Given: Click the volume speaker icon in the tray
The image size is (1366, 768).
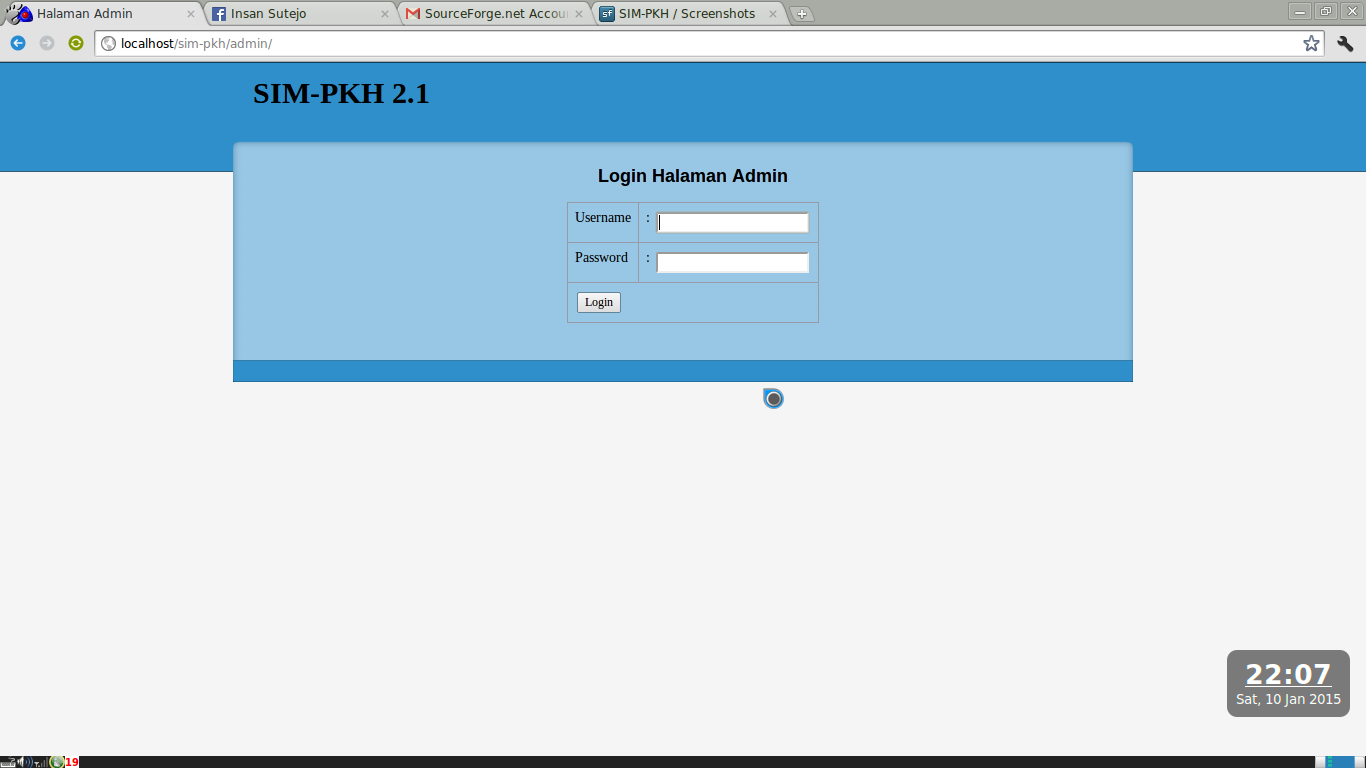Looking at the screenshot, I should click(x=20, y=762).
